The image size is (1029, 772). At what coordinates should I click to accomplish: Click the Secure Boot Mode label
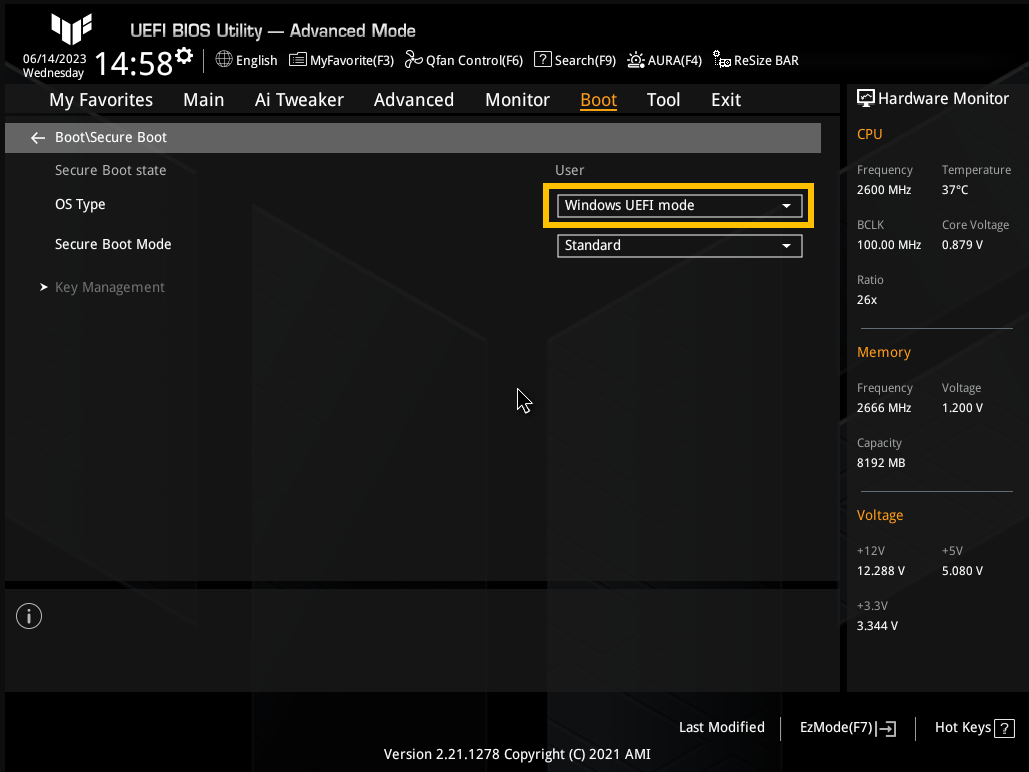[113, 244]
